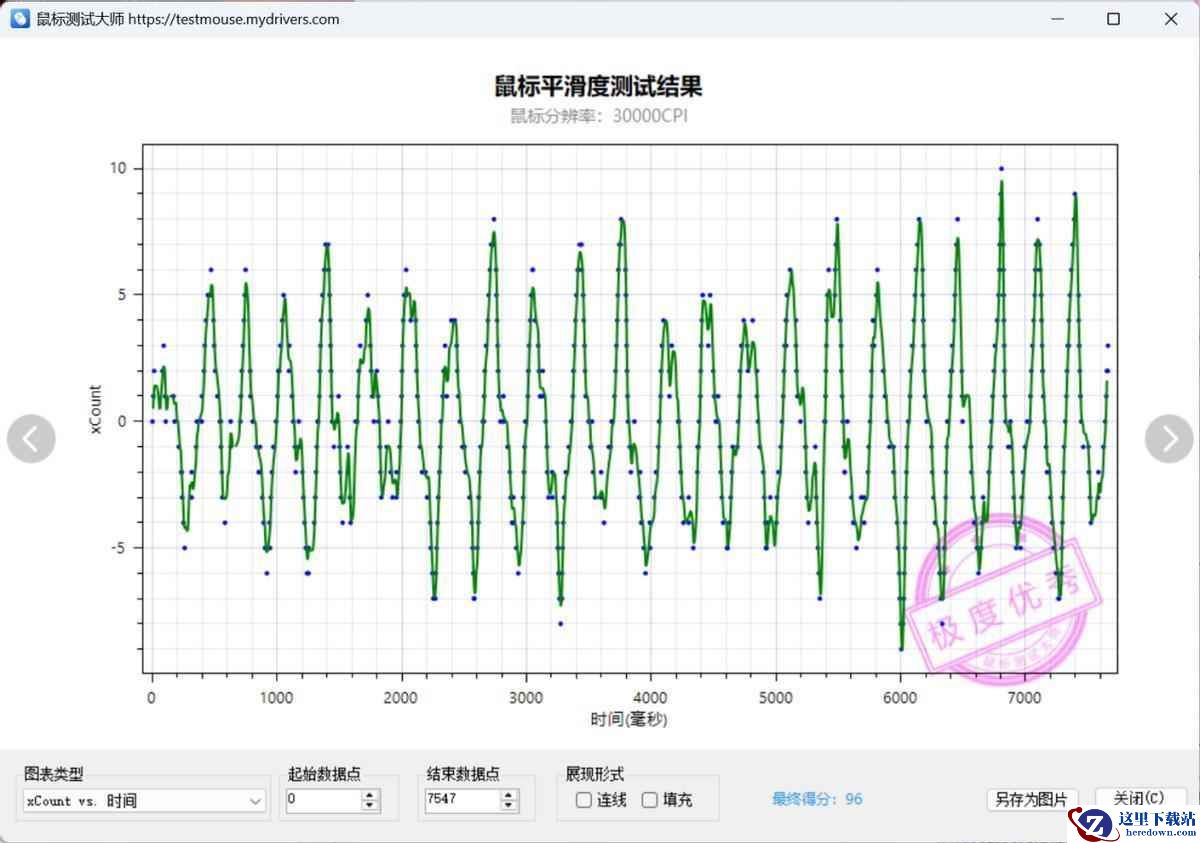This screenshot has width=1200, height=843.
Task: Click the 结束数据点 field showing 7547
Action: [x=460, y=800]
